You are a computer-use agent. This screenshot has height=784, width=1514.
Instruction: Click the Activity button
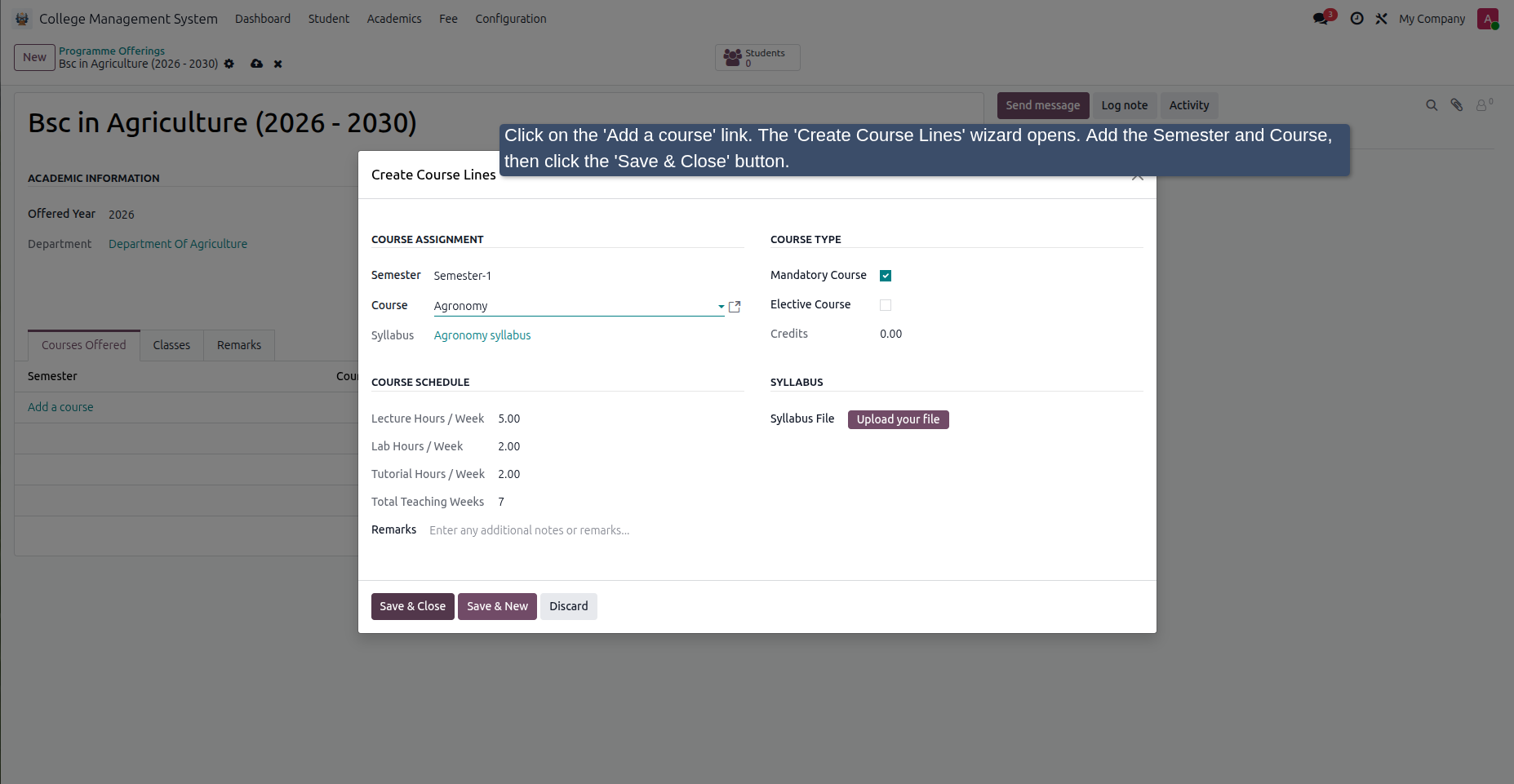[x=1189, y=105]
